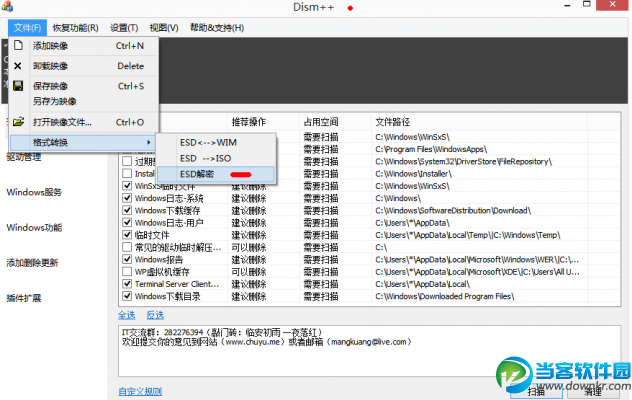Click 可以删除 in the WP虚拟机缓存 row

click(249, 272)
